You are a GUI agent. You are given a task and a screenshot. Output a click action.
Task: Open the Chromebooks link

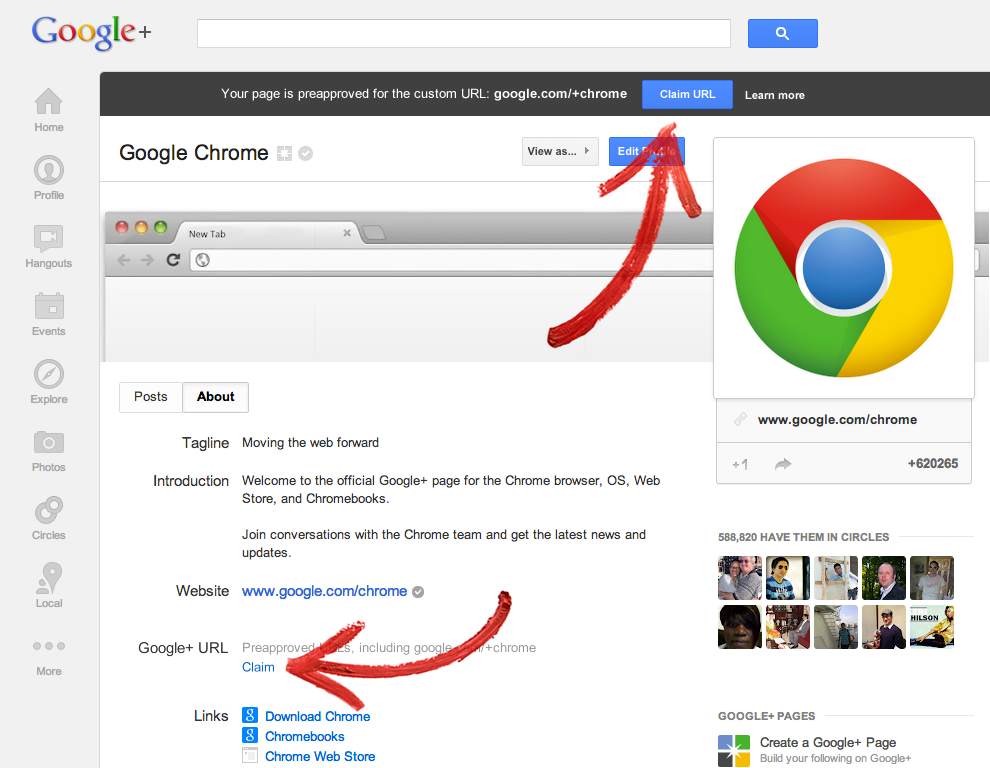(x=304, y=736)
